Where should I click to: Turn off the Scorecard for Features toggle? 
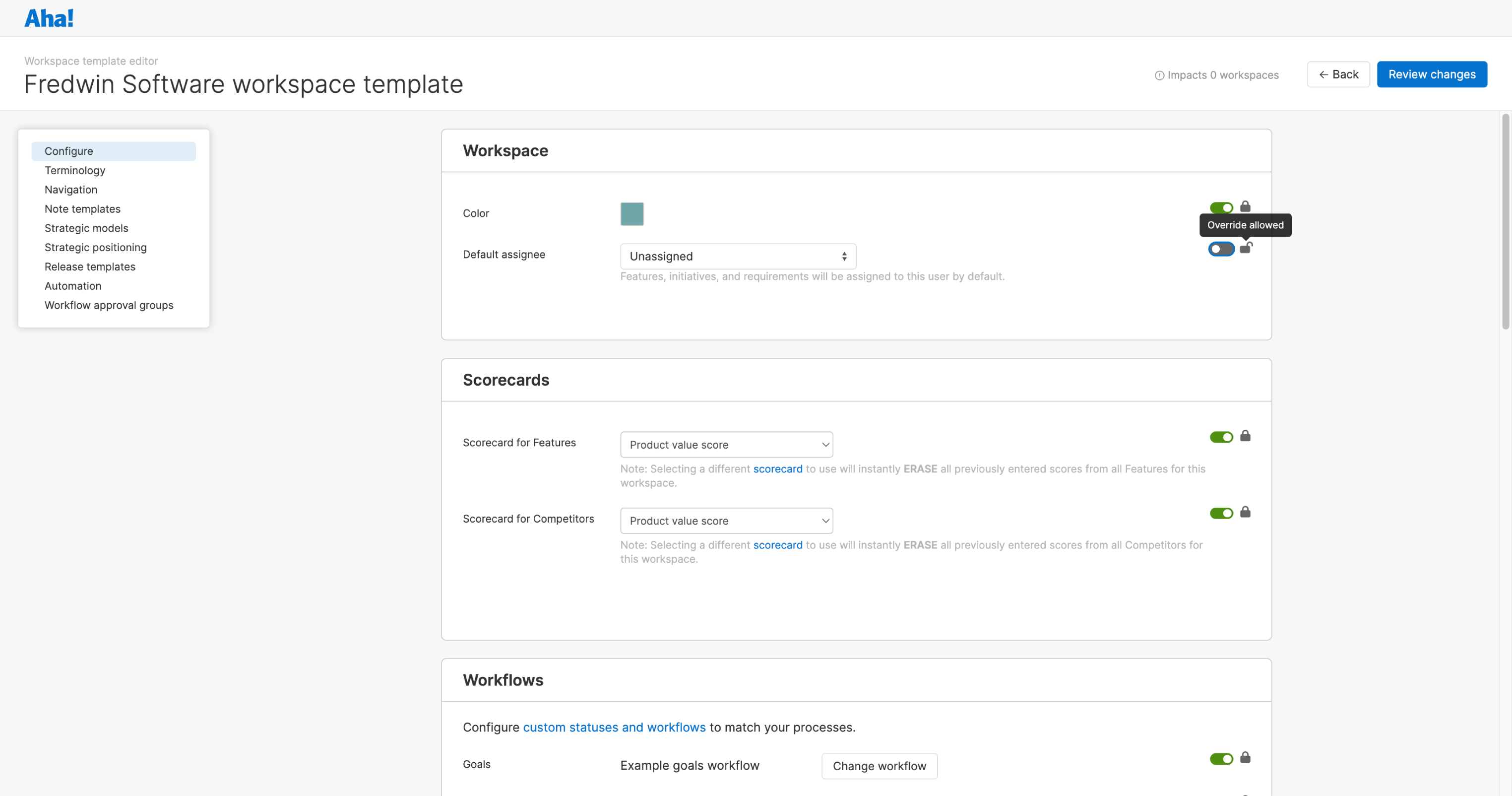tap(1221, 437)
